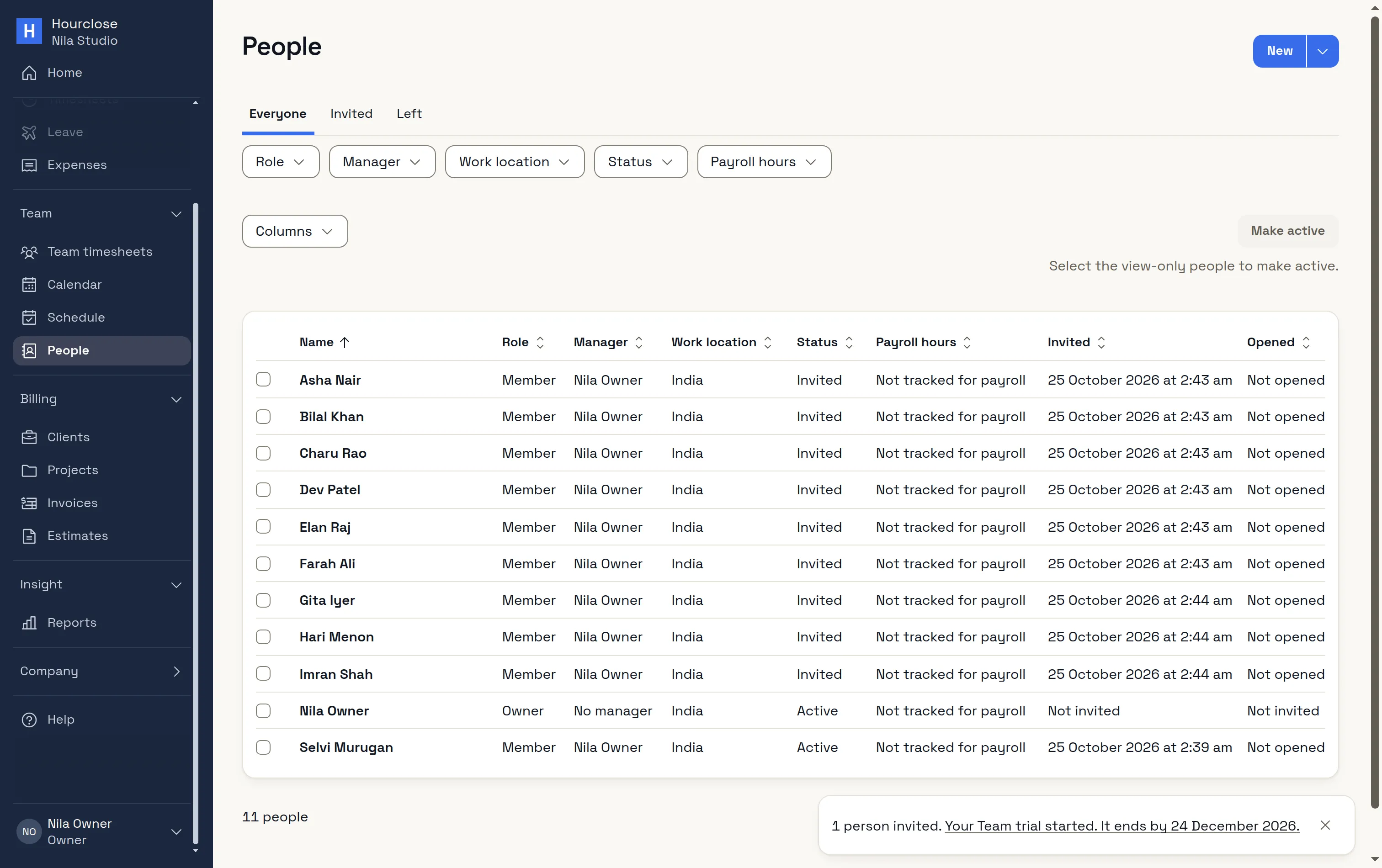This screenshot has height=868, width=1382.
Task: Open the Work location filter dropdown
Action: click(515, 162)
